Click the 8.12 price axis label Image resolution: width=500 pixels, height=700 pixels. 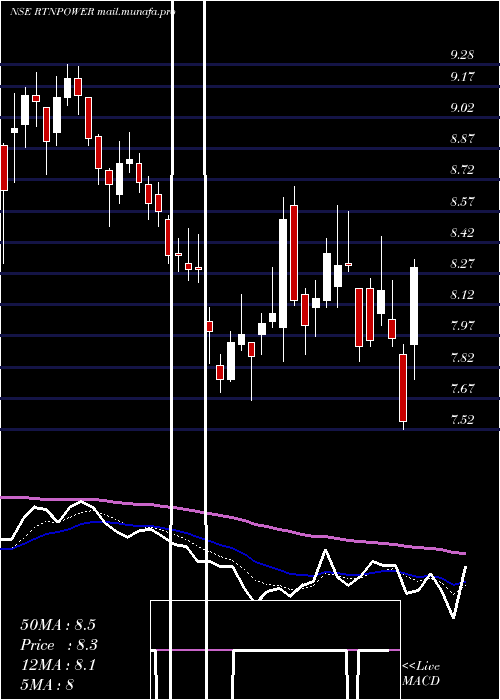tap(462, 294)
